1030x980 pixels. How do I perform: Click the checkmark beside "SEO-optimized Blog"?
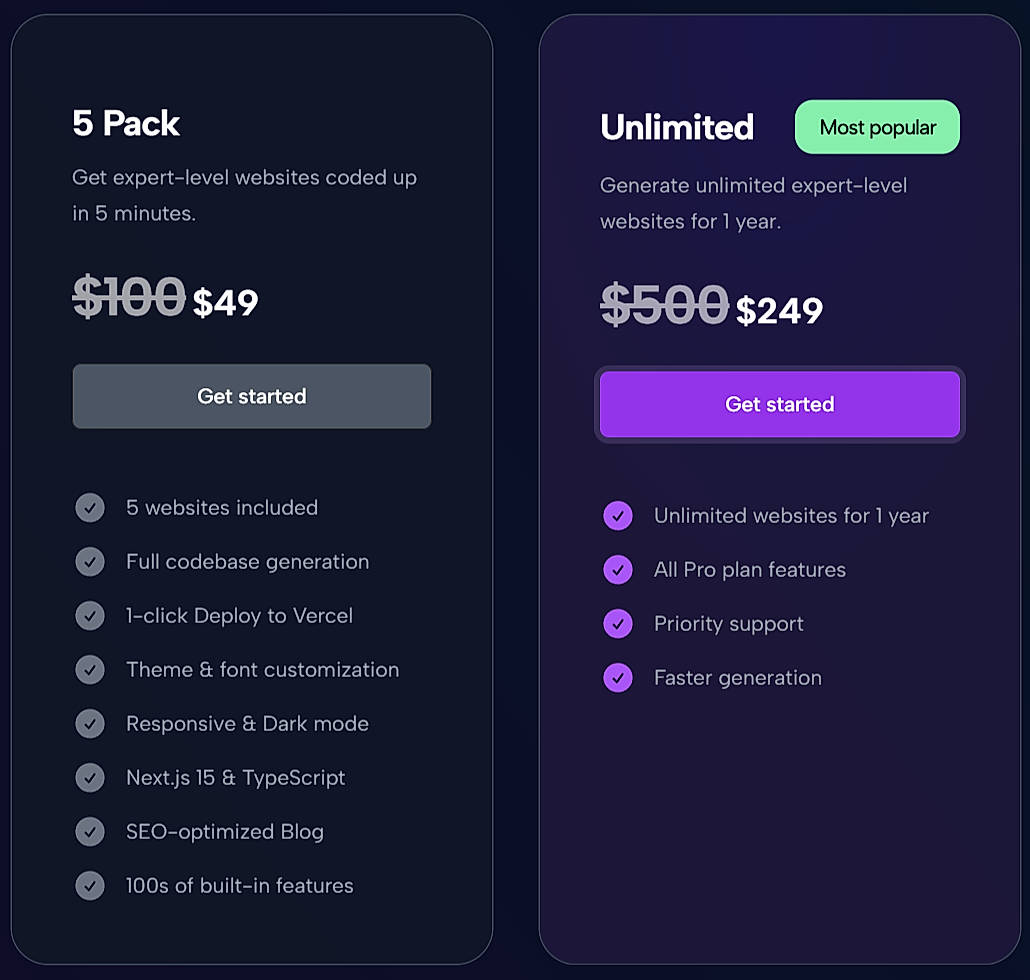tap(90, 832)
